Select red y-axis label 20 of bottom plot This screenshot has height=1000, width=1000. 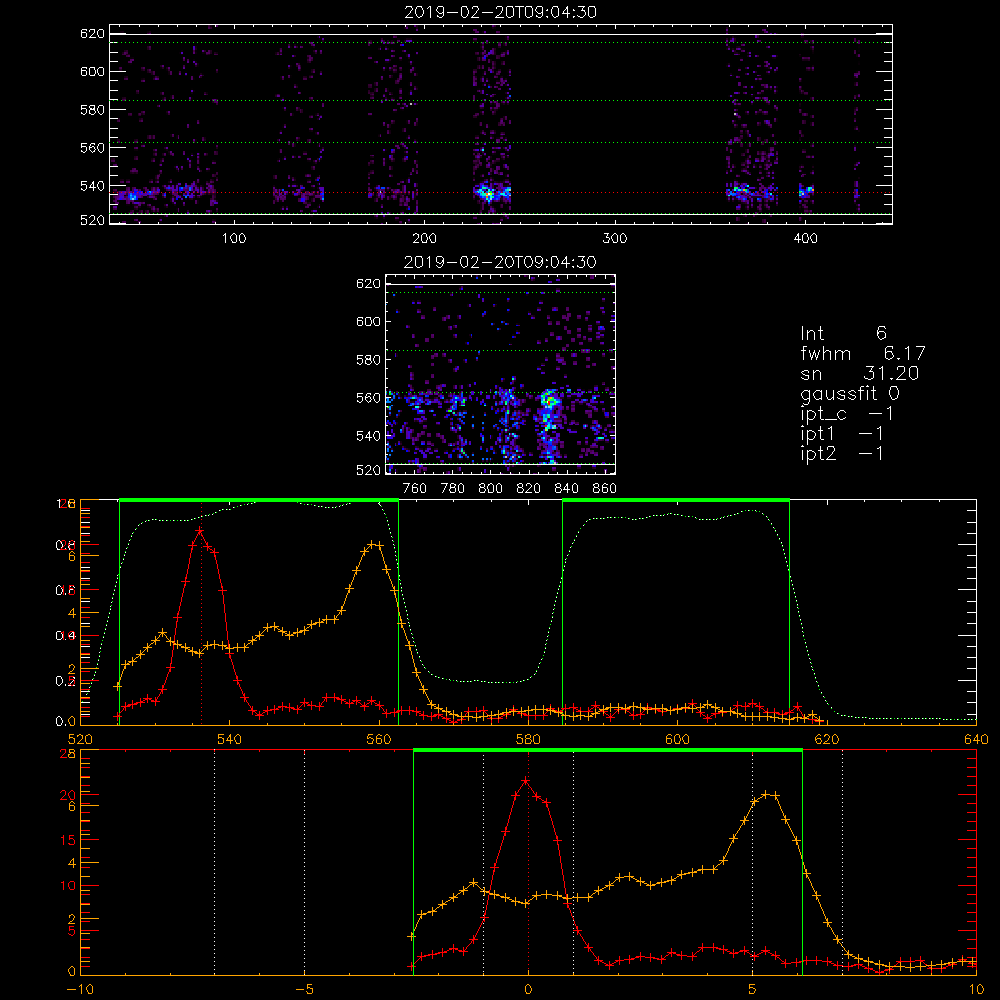[x=68, y=795]
